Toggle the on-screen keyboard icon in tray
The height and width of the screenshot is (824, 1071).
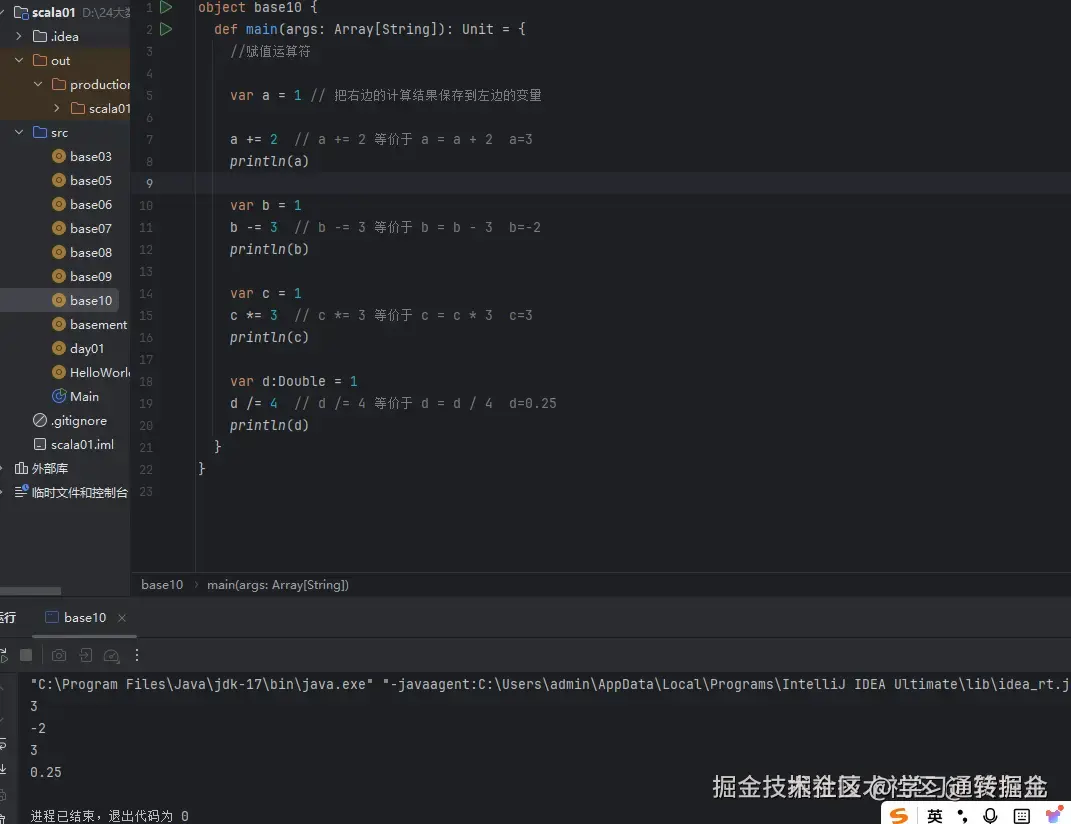[x=1022, y=816]
